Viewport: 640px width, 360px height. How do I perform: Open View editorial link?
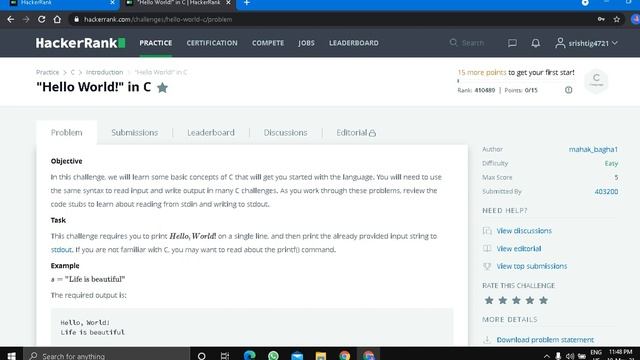point(518,249)
